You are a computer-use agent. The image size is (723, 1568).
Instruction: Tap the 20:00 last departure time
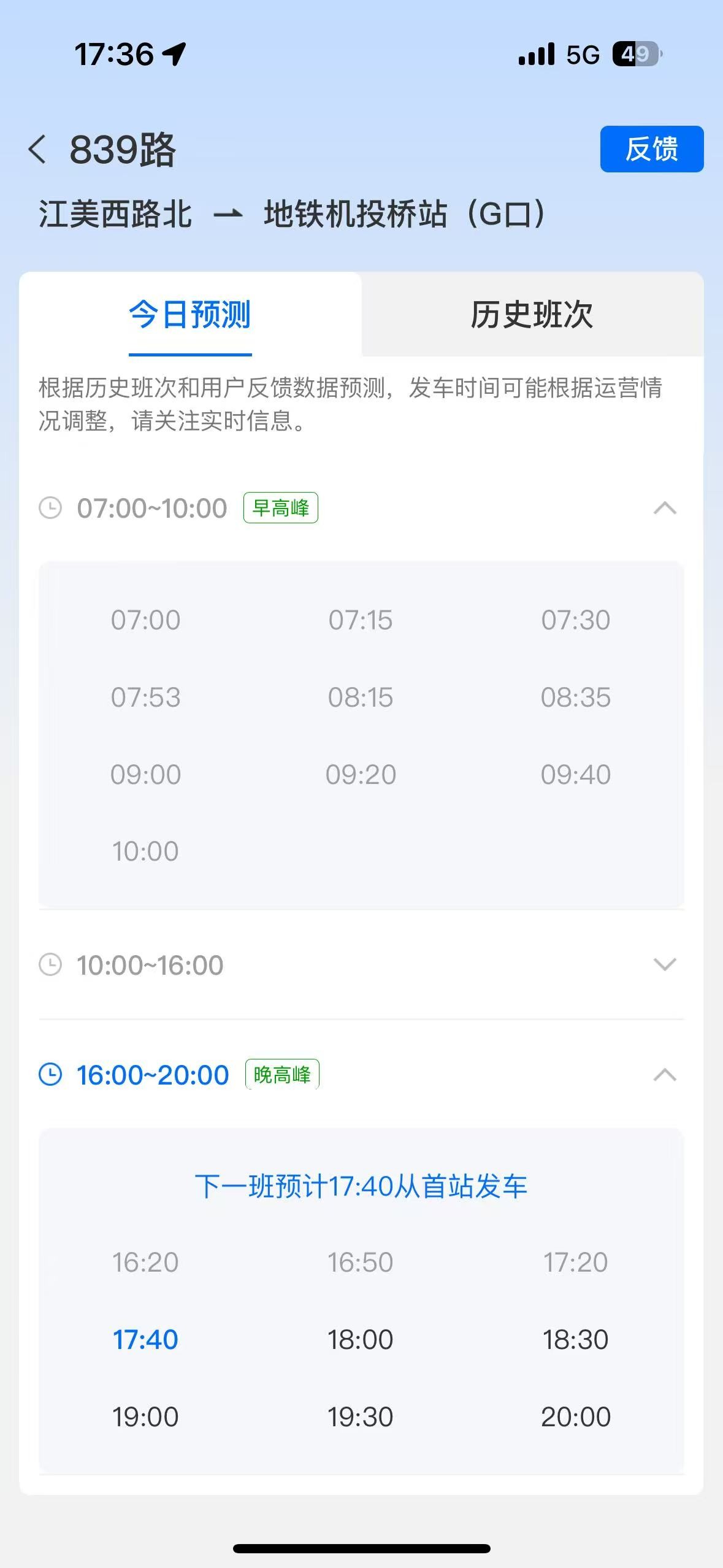coord(575,1417)
